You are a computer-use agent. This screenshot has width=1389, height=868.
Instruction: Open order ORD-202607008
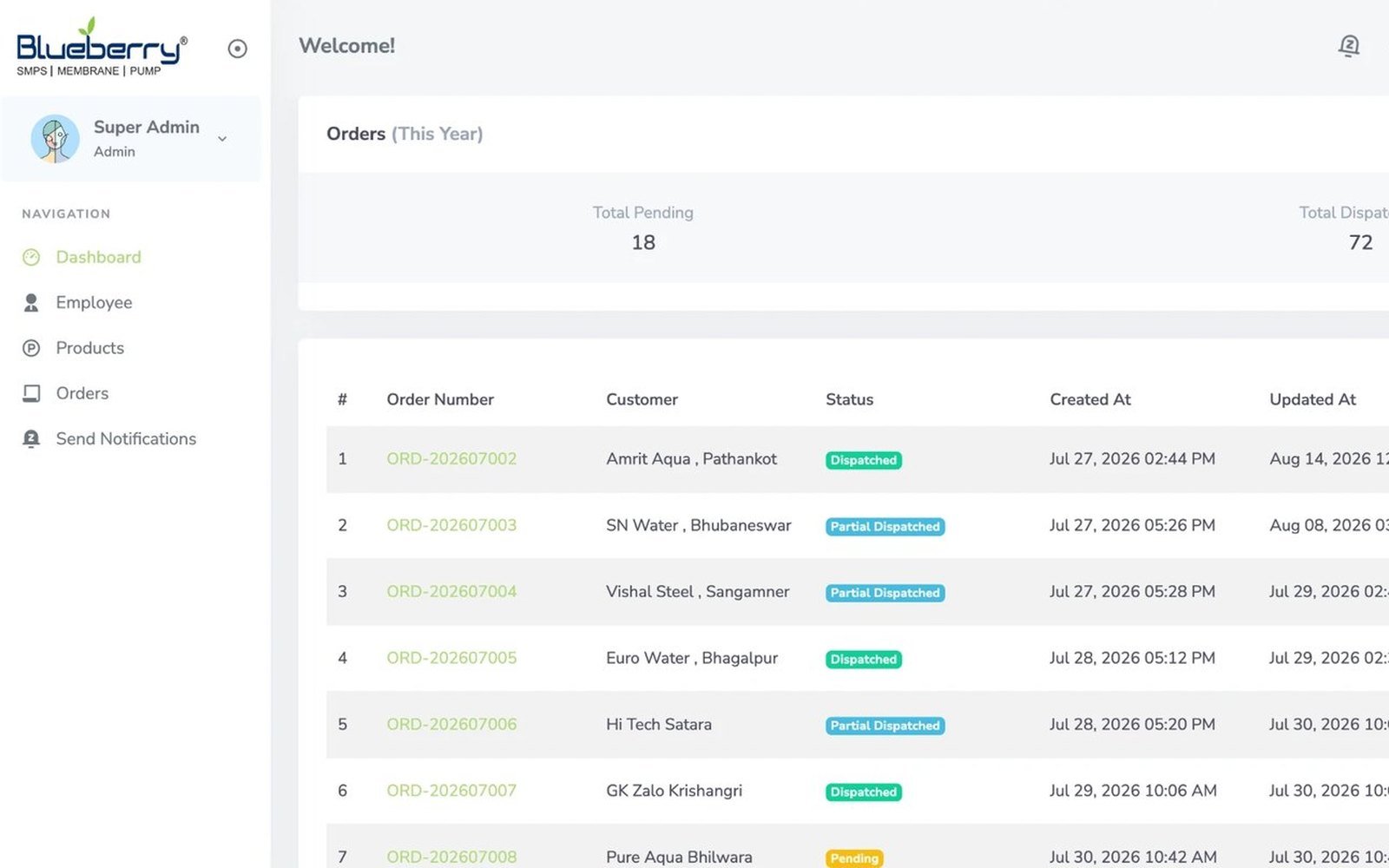[x=451, y=857]
